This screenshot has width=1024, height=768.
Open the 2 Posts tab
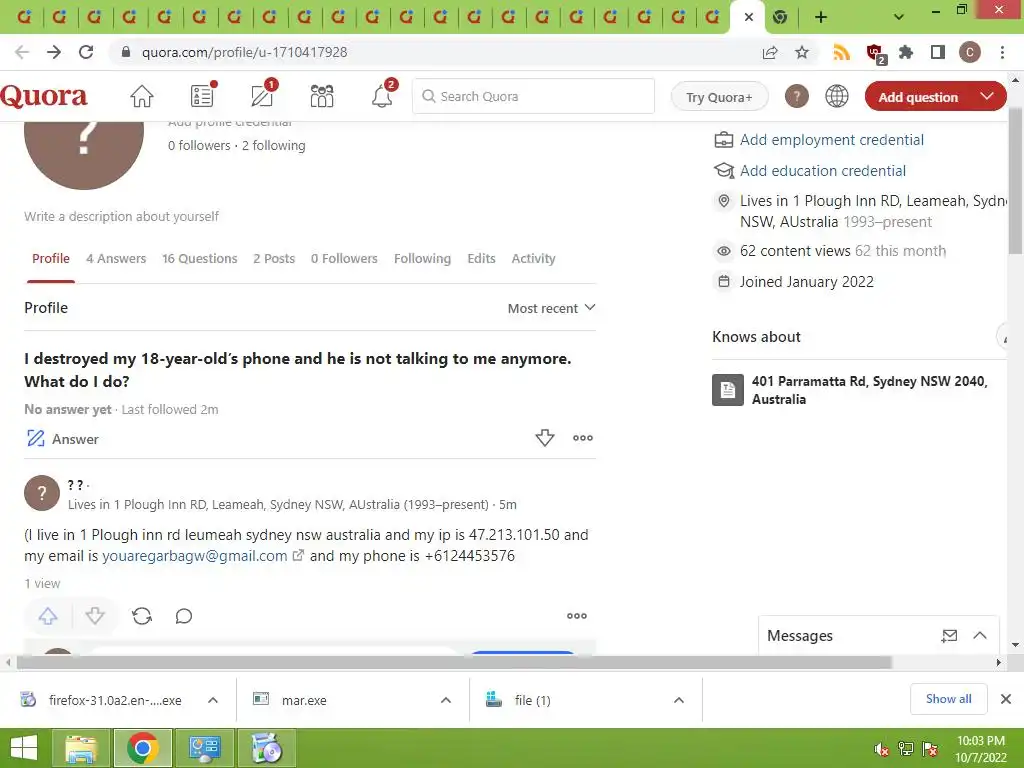(274, 259)
